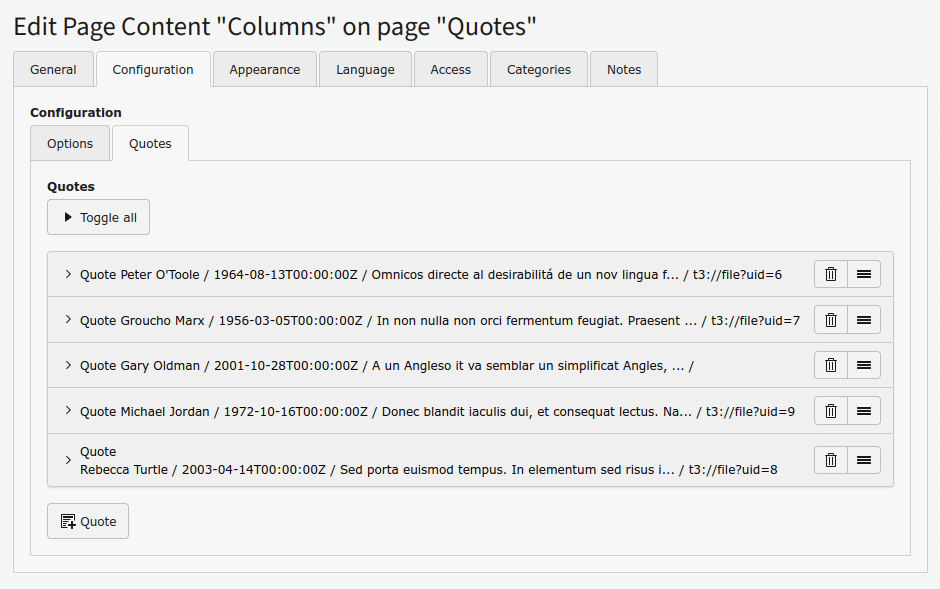The height and width of the screenshot is (589, 940).
Task: Add a new Quote item
Action: [x=88, y=521]
